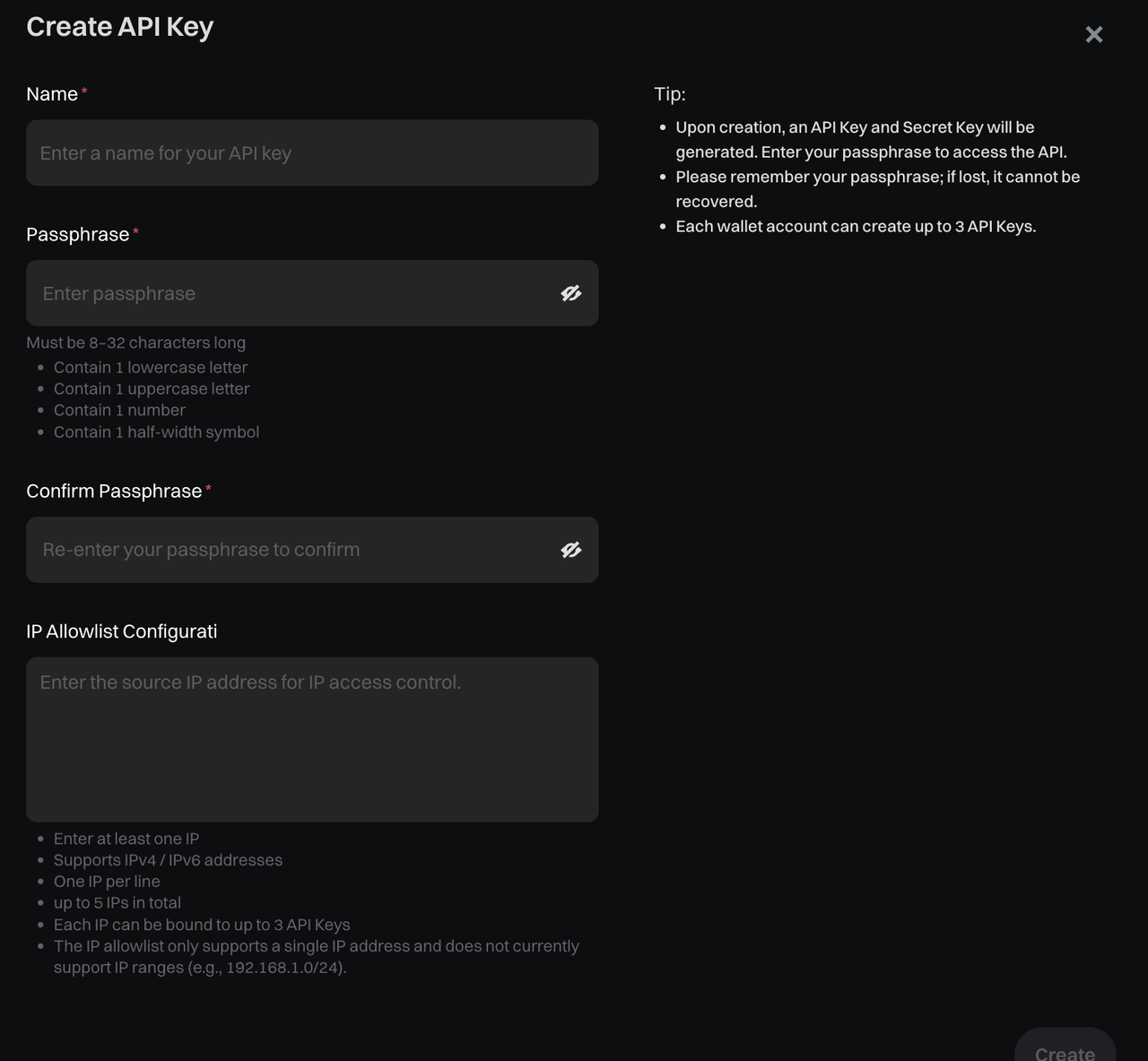Viewport: 1148px width, 1061px height.
Task: Click the tip about 3 API Keys per wallet
Action: tap(856, 227)
